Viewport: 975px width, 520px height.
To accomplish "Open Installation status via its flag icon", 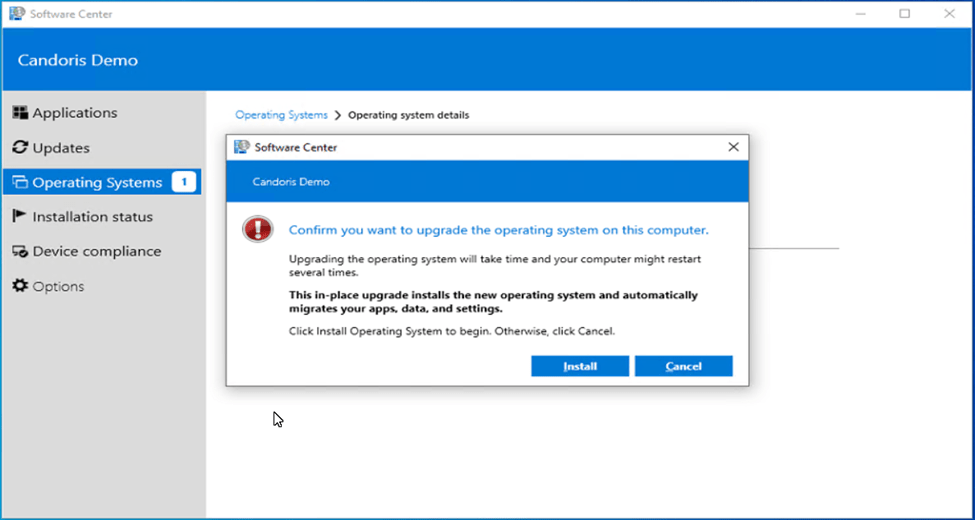I will pyautogui.click(x=20, y=217).
